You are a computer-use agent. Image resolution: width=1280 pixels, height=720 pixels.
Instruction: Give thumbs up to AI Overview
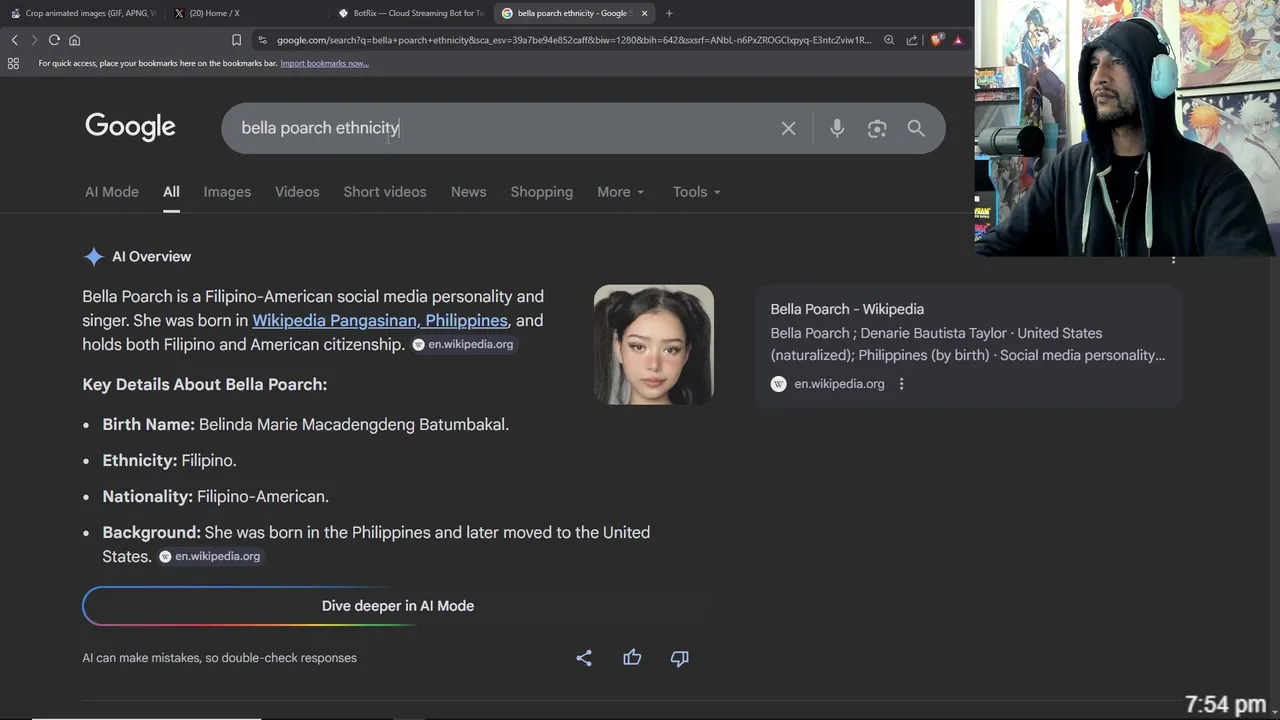pos(632,658)
